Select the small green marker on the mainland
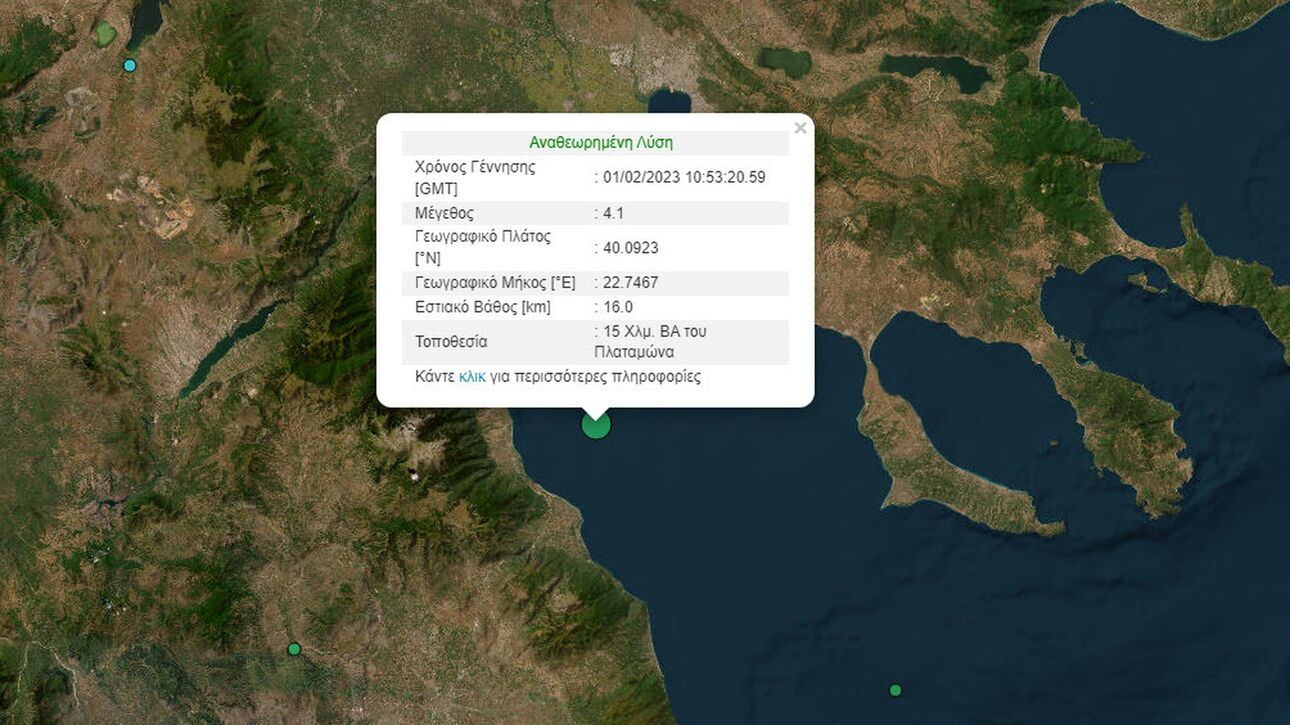The image size is (1290, 725). [294, 649]
